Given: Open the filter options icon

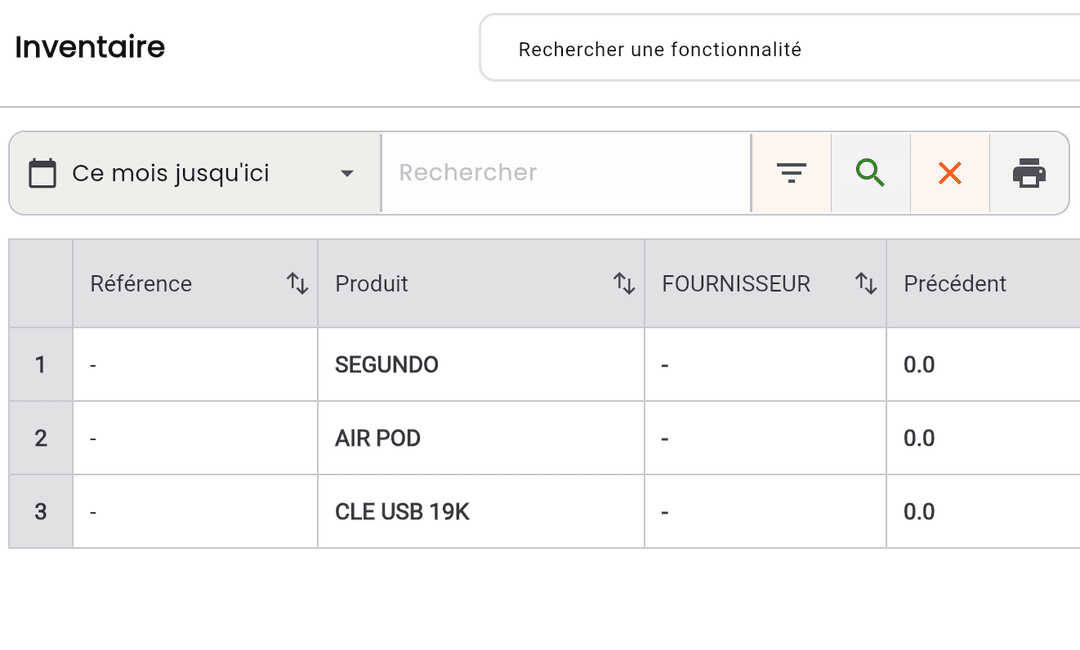Looking at the screenshot, I should point(791,172).
